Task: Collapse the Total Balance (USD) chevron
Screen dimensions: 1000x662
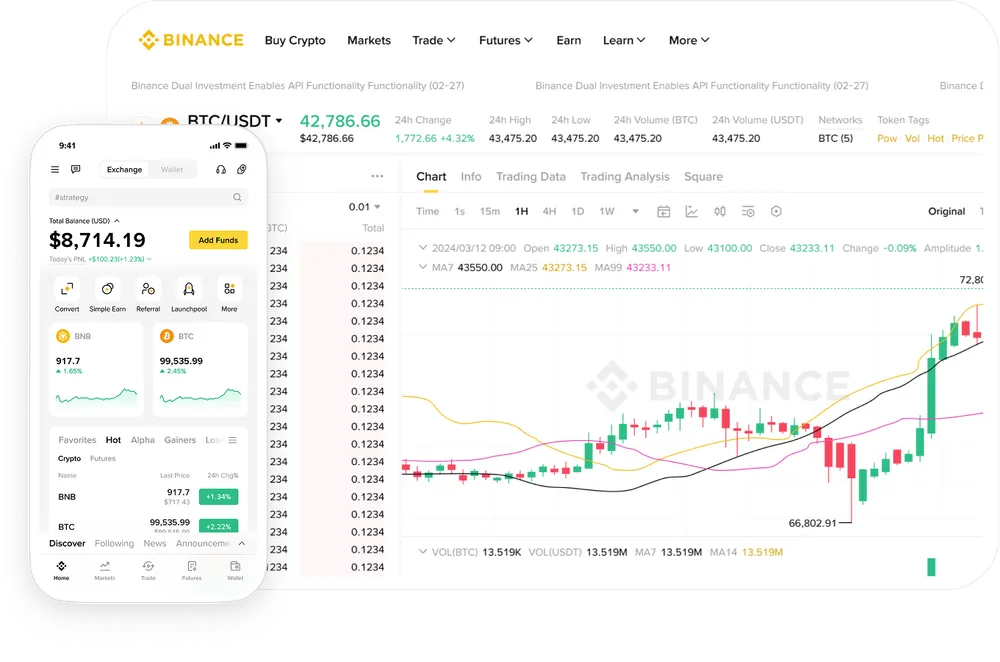Action: tap(117, 221)
